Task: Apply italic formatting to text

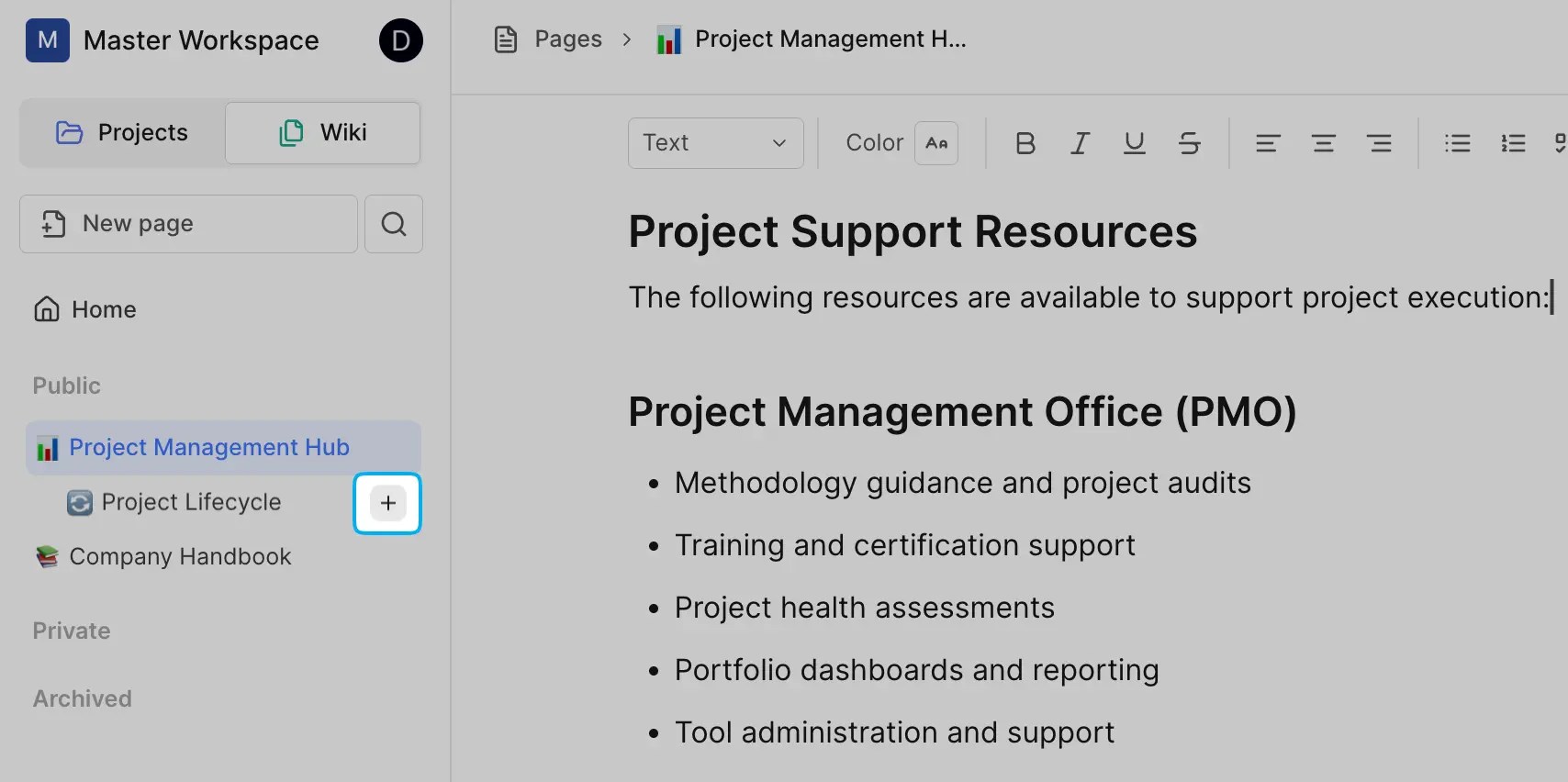Action: (1081, 143)
